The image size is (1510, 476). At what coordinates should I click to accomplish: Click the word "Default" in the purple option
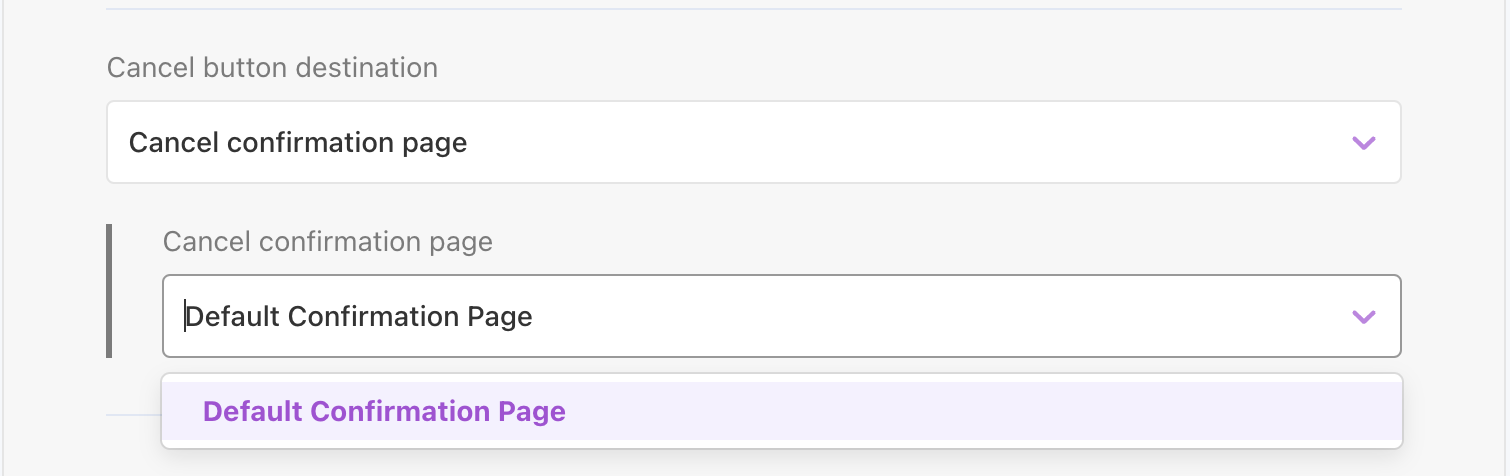point(253,411)
